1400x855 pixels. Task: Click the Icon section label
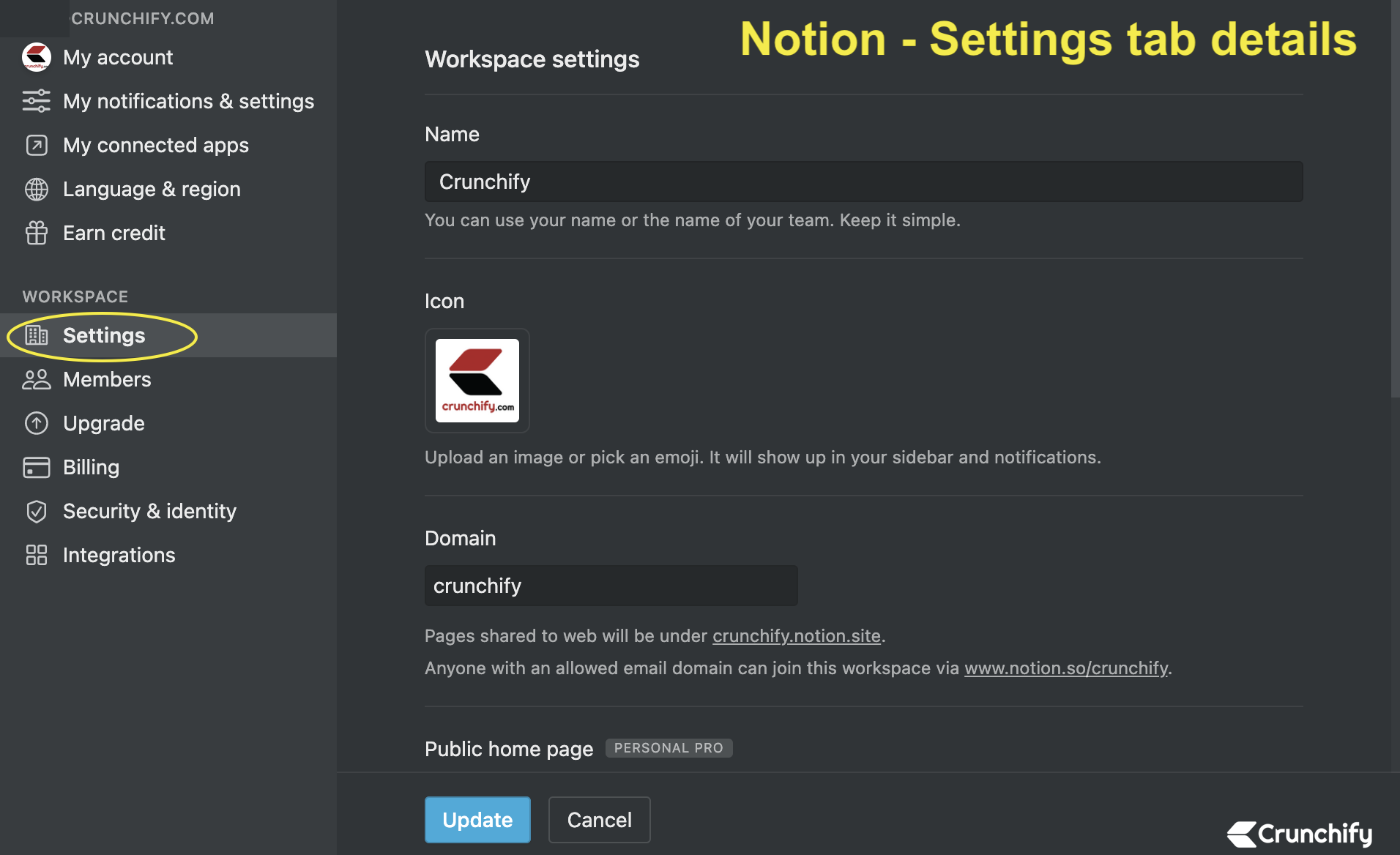point(444,301)
